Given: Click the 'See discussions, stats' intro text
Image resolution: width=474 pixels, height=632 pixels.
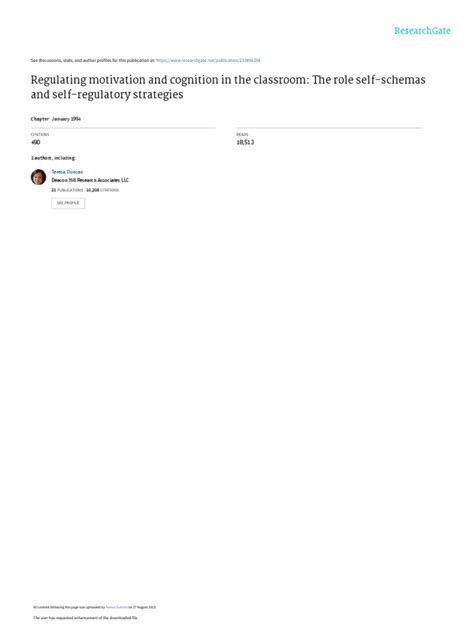Looking at the screenshot, I should (92, 60).
